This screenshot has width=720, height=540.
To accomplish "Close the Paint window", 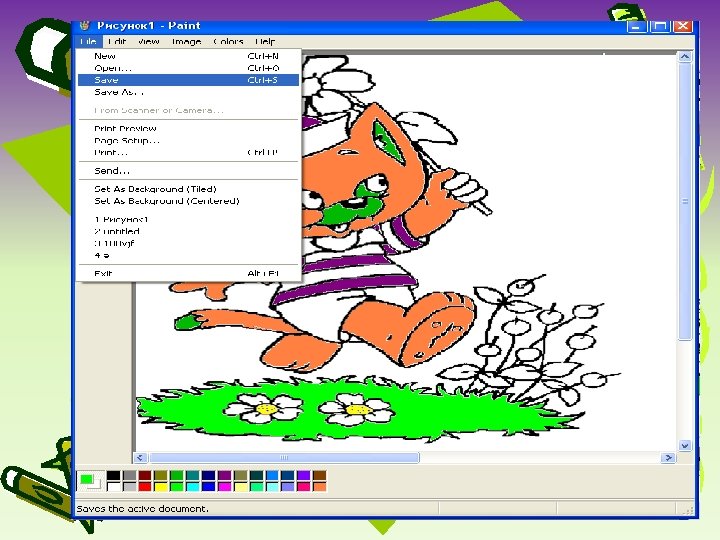I will click(683, 26).
